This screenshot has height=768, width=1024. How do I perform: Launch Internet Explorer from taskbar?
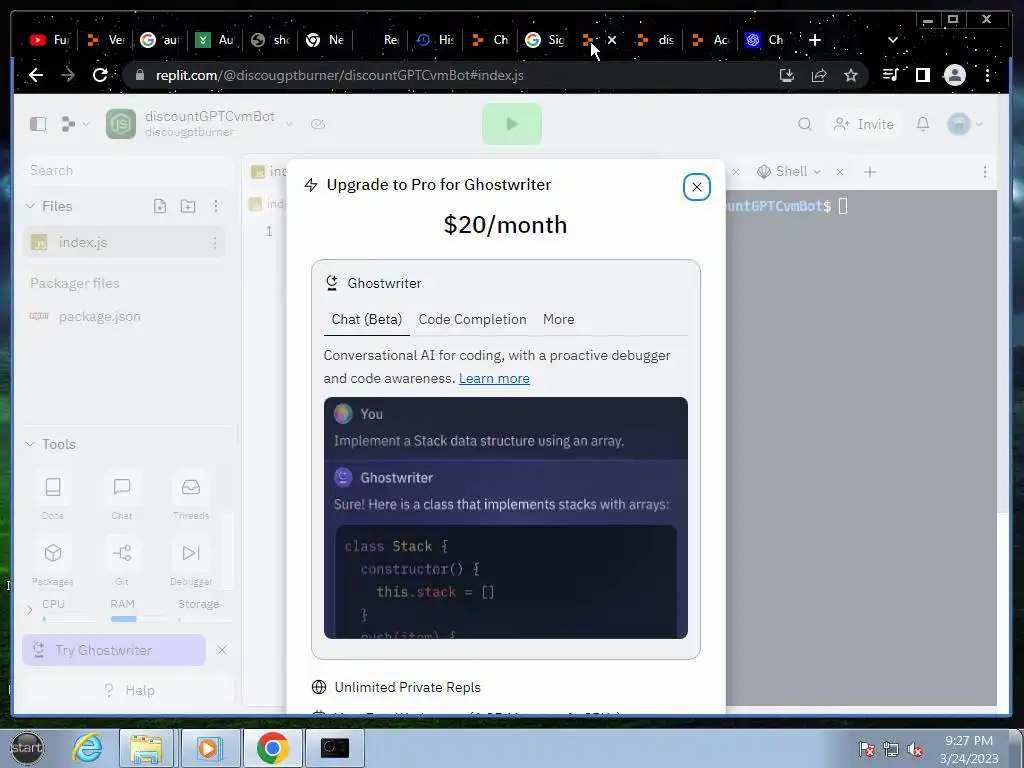coord(88,748)
